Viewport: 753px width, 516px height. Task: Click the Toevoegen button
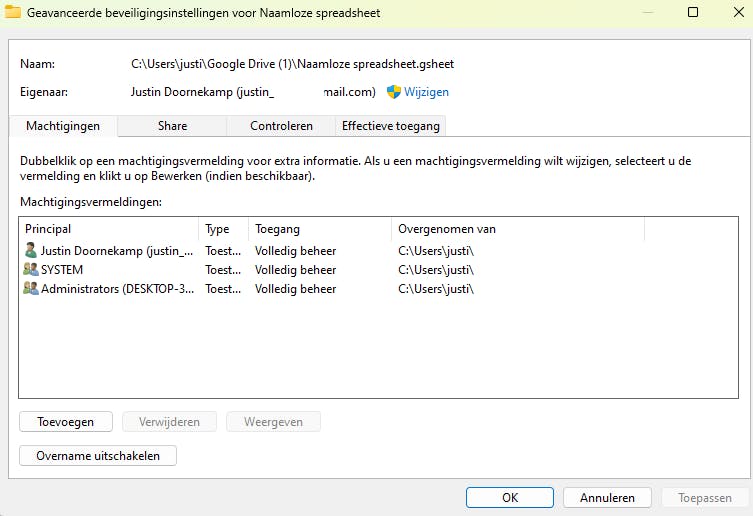66,422
